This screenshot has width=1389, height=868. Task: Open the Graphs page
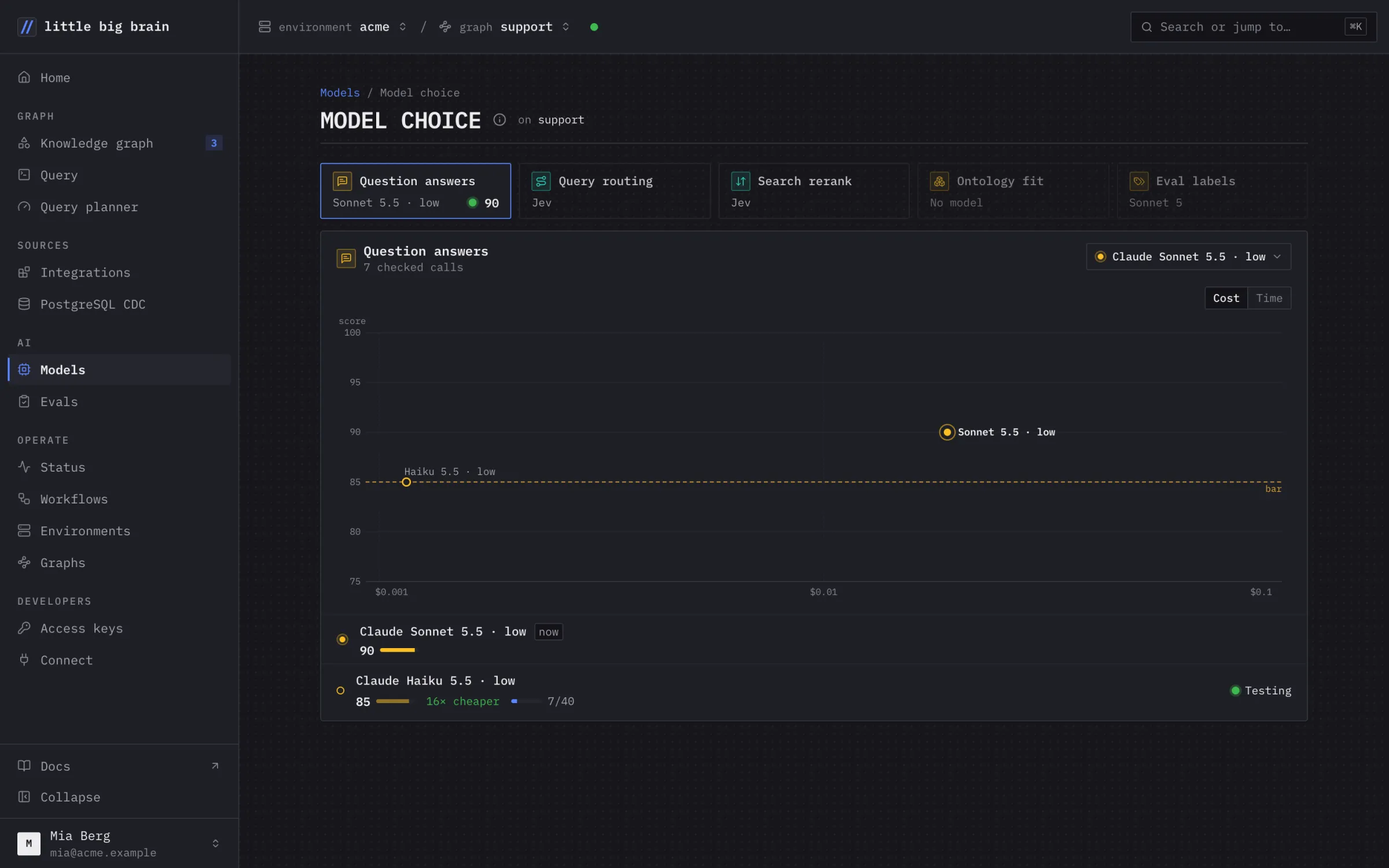(119, 562)
